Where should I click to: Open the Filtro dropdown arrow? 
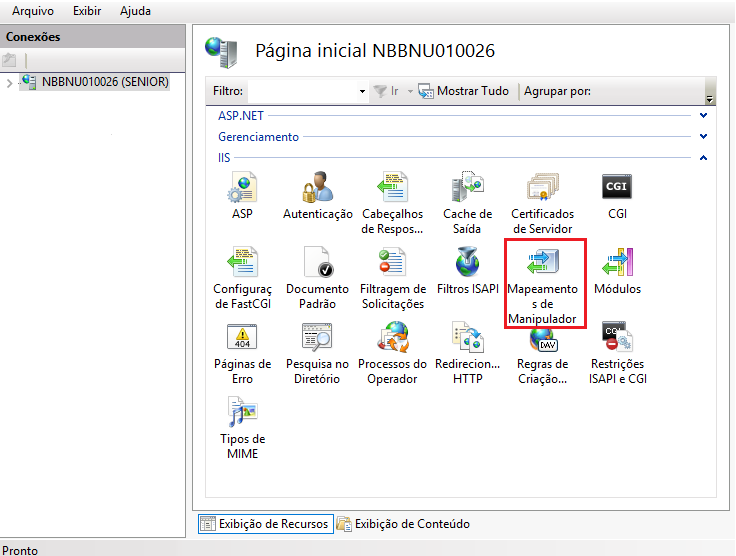click(362, 91)
